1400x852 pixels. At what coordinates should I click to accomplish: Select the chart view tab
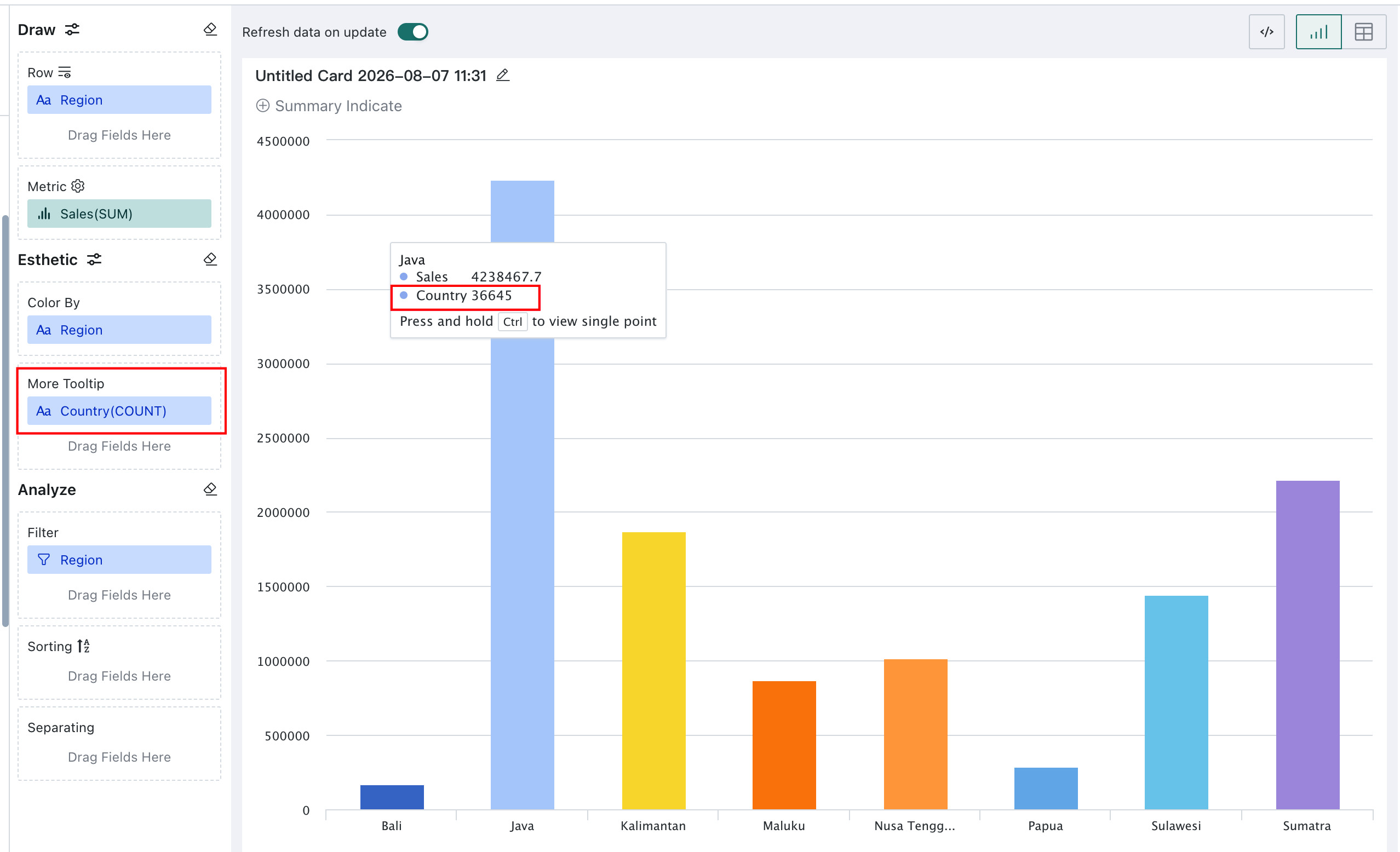click(1319, 32)
